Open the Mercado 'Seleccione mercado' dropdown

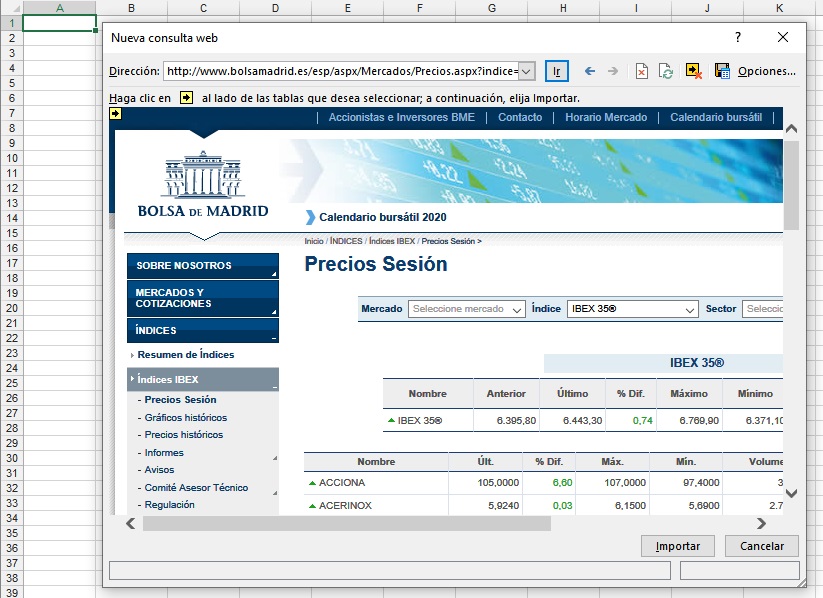click(516, 310)
